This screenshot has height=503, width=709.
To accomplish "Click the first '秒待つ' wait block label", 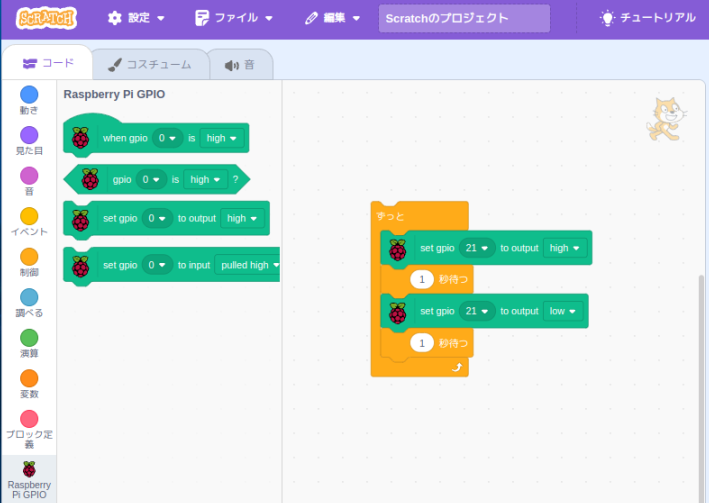I will pos(453,280).
